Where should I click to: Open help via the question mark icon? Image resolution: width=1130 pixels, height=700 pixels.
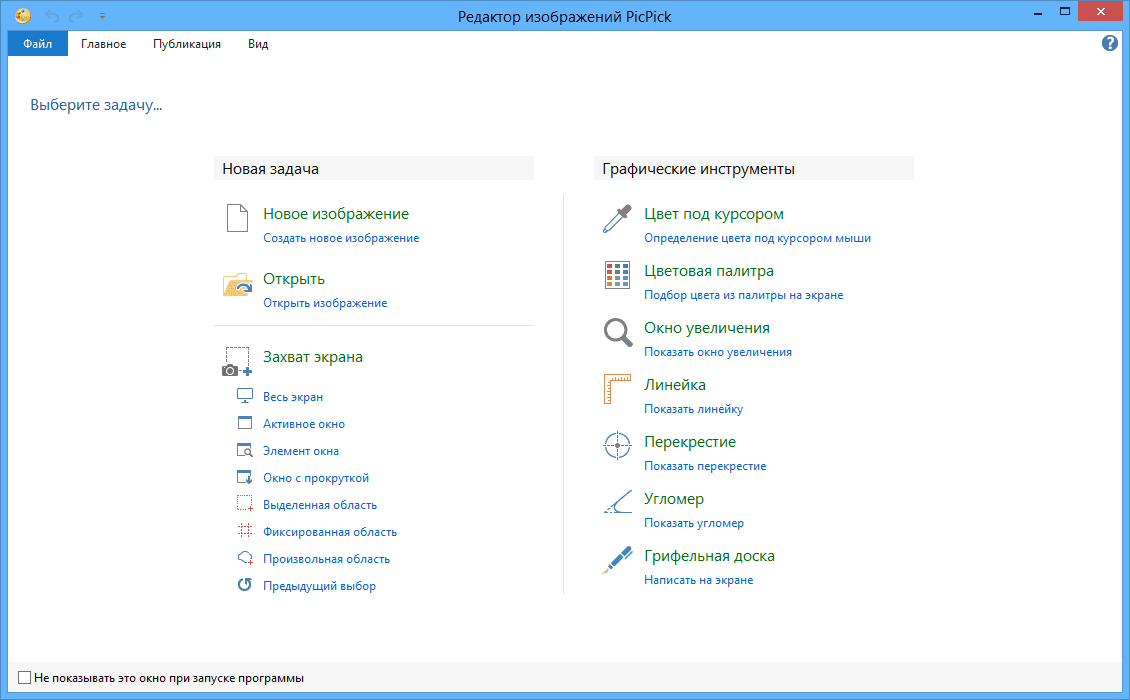pos(1110,43)
